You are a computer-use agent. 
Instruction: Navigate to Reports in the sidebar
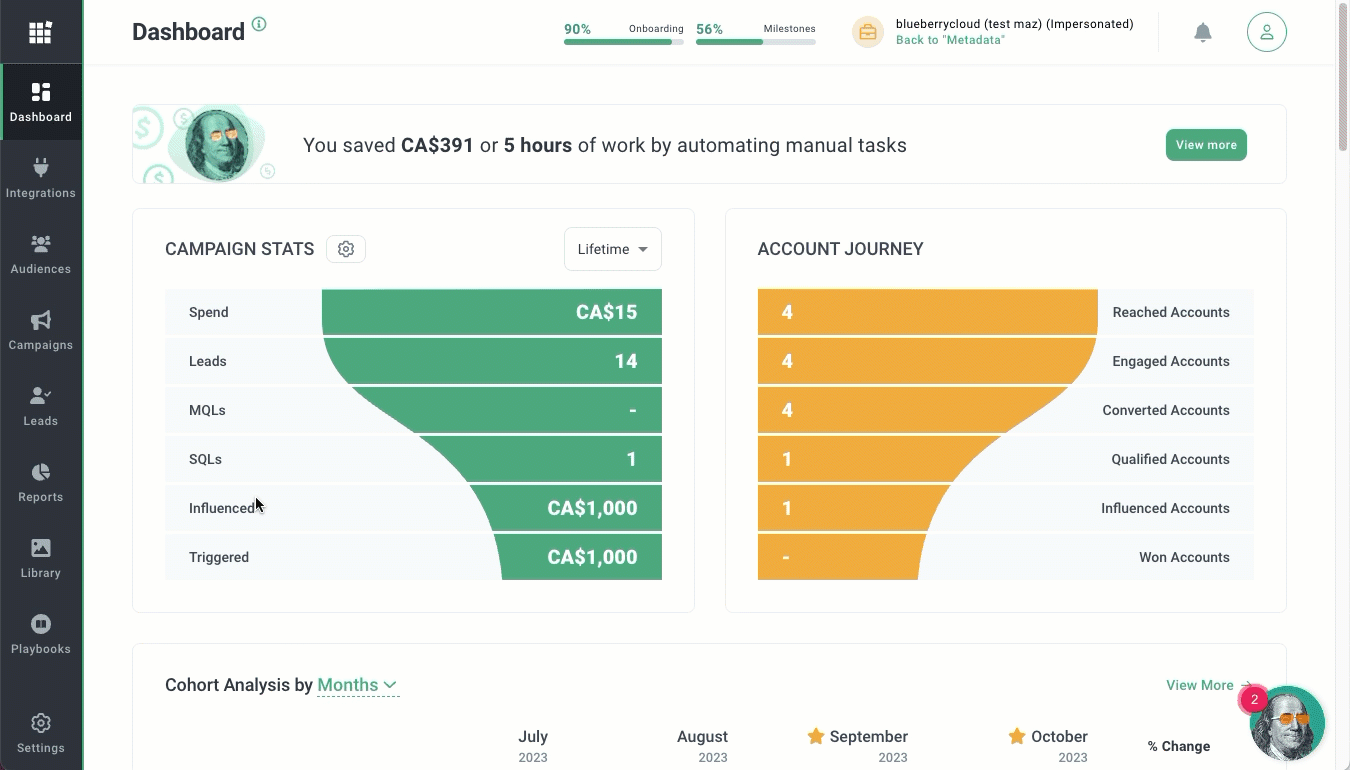tap(41, 482)
